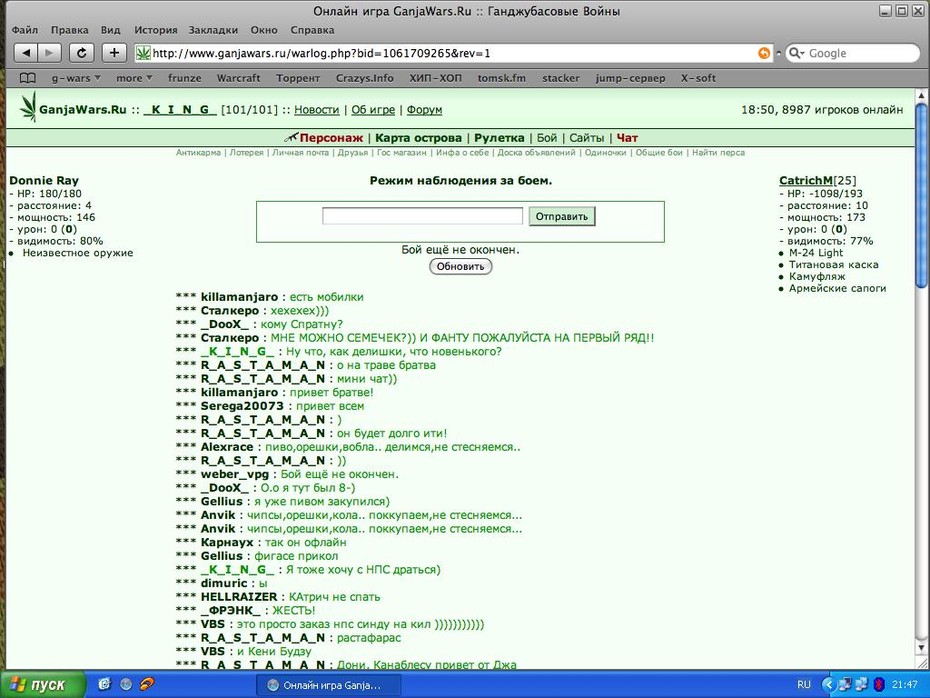The width and height of the screenshot is (930, 698).
Task: Click the orange RSS/snapback icon in address bar
Action: 765,53
